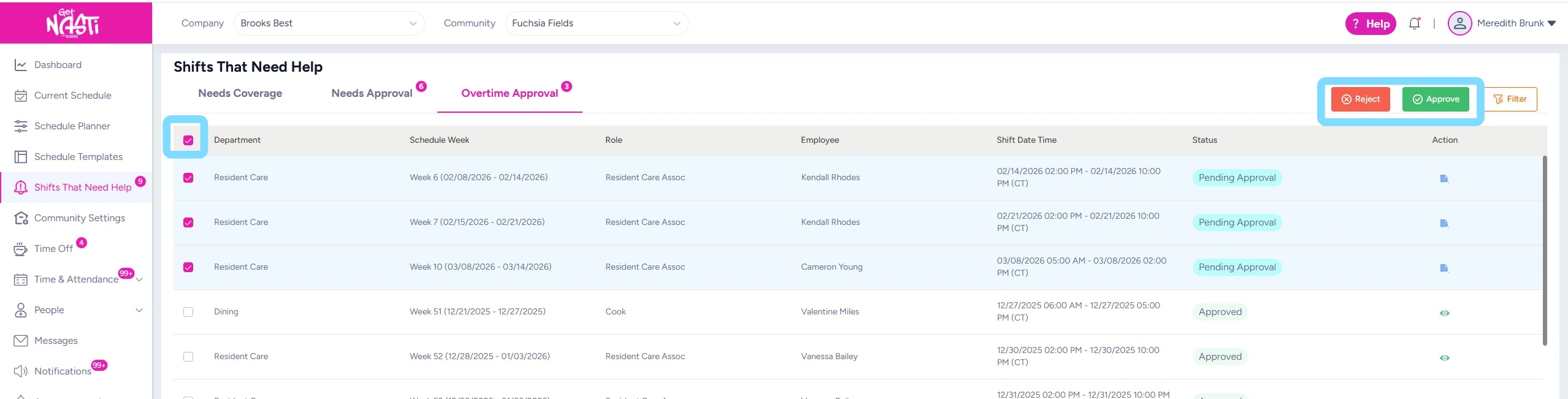Open the Filter button
The image size is (1568, 399).
1510,99
